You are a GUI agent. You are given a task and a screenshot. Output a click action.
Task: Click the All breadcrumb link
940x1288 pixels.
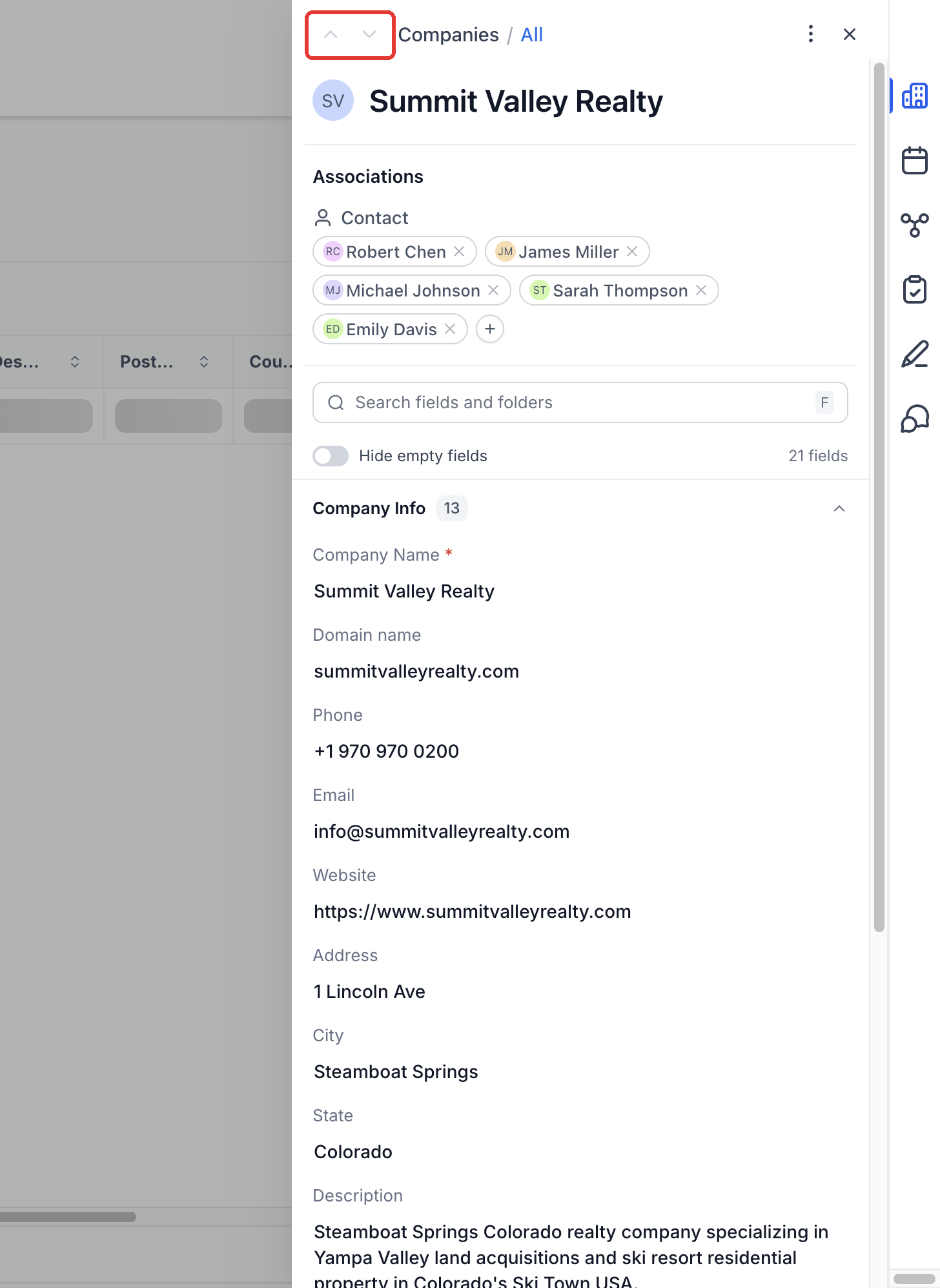click(x=531, y=35)
